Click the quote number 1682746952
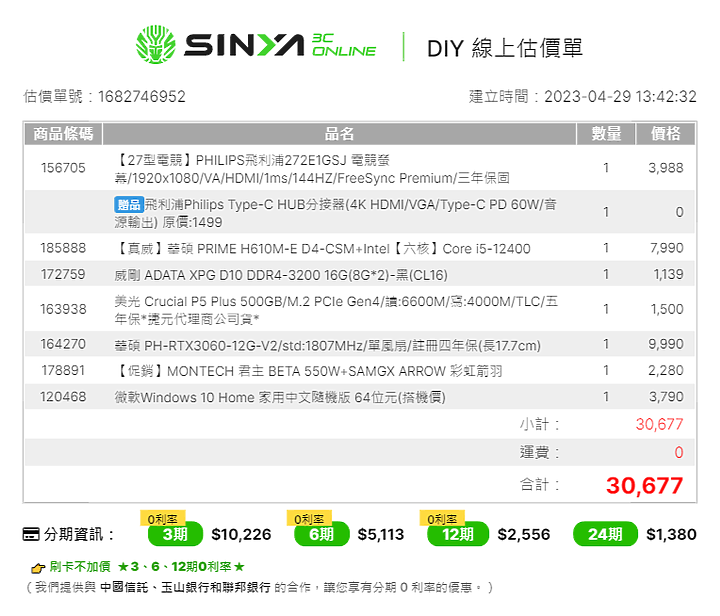Viewport: 720px width, 616px height. 141,96
